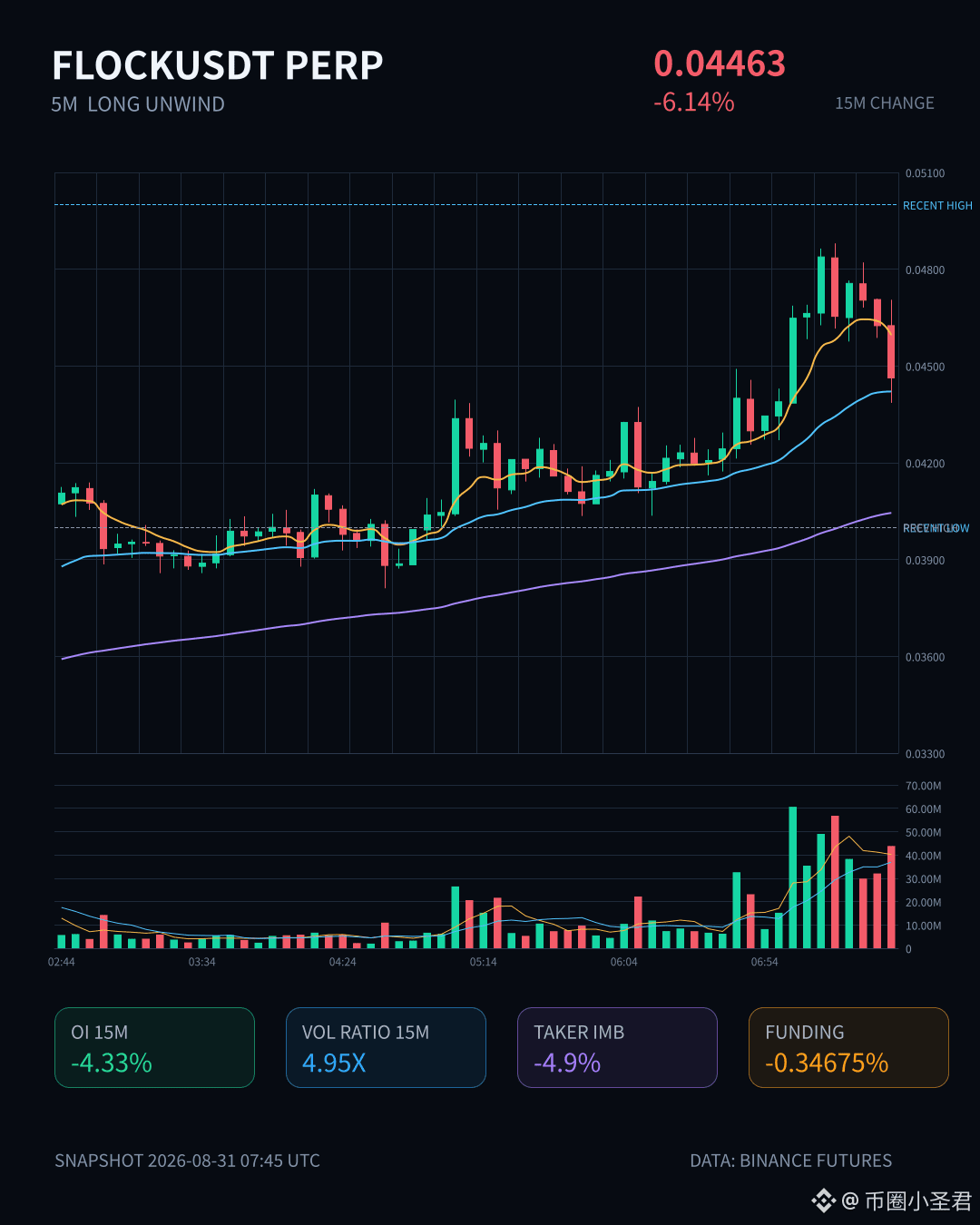Click the 50.00M volume axis label
The height and width of the screenshot is (1225, 980).
tap(924, 833)
